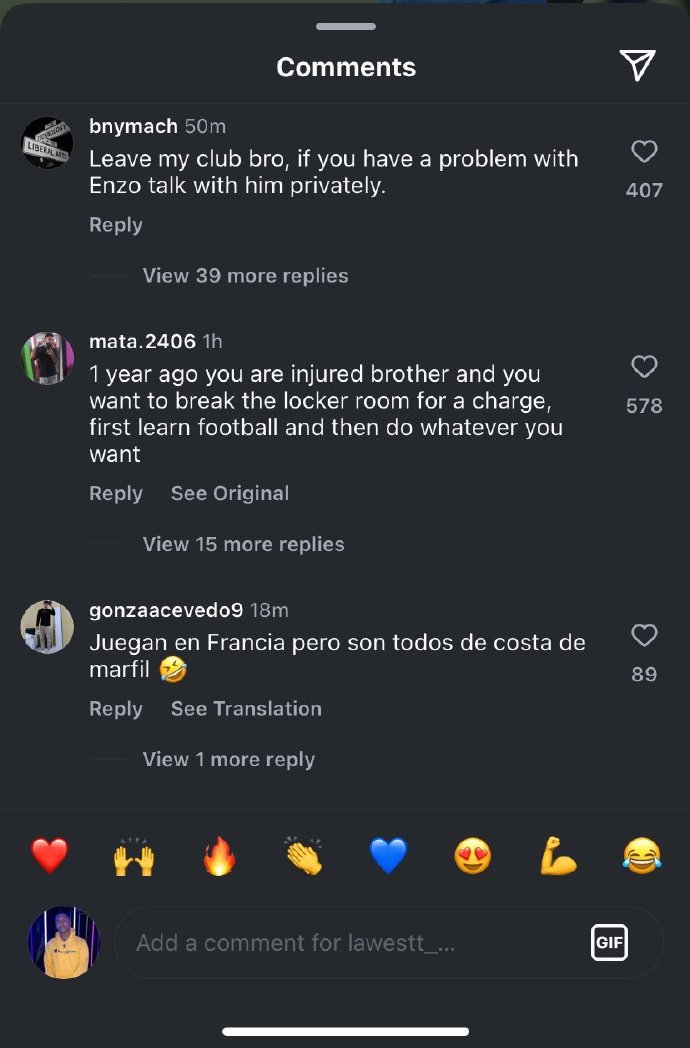Image resolution: width=690 pixels, height=1048 pixels.
Task: Like the comment by gonzaacevedo9
Action: [644, 635]
